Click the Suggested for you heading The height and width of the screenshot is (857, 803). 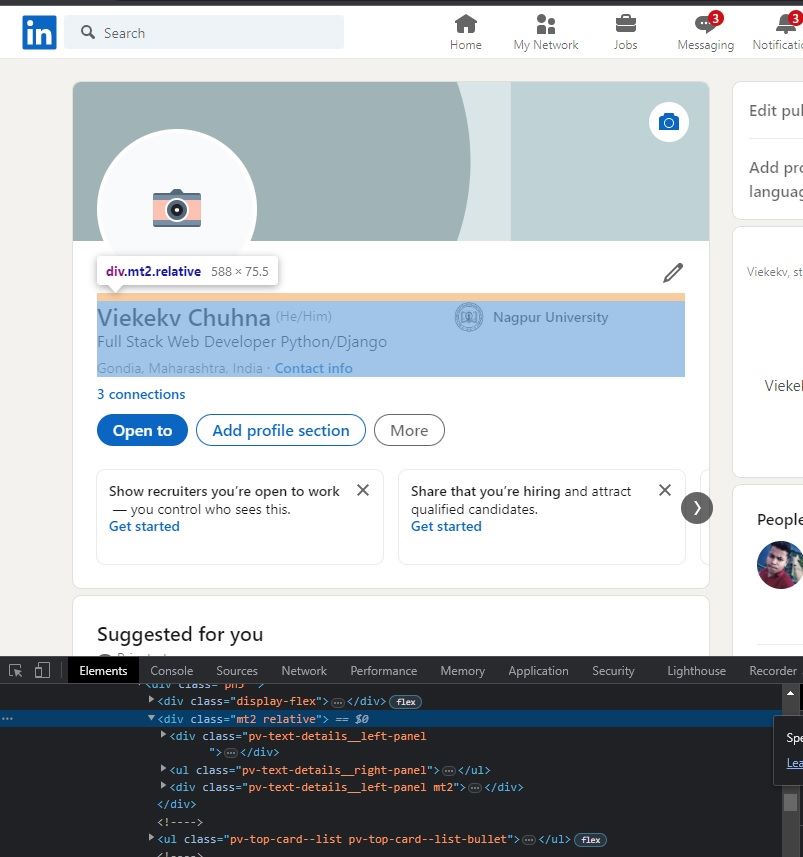pyautogui.click(x=180, y=634)
